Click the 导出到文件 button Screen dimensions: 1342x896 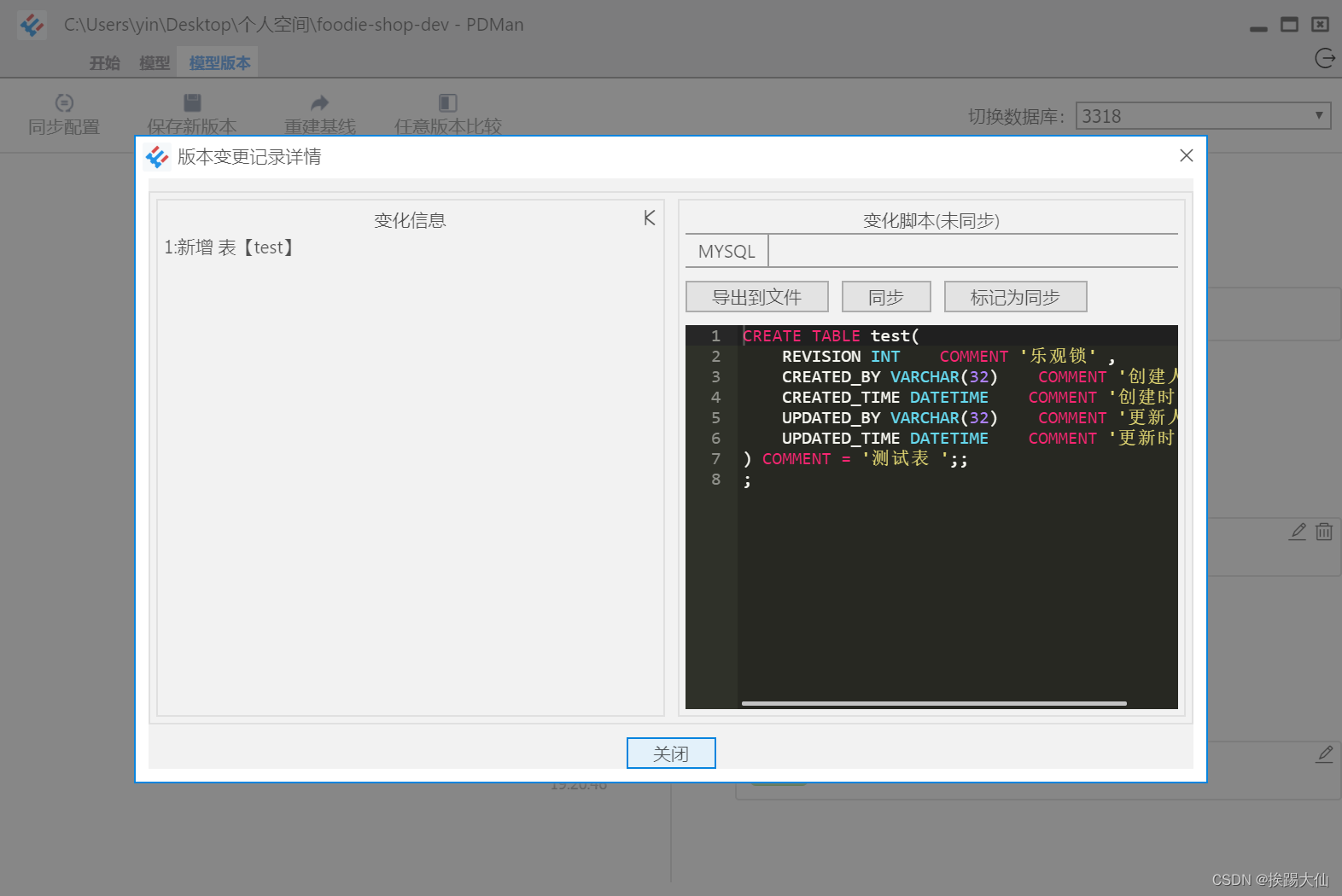pyautogui.click(x=757, y=297)
